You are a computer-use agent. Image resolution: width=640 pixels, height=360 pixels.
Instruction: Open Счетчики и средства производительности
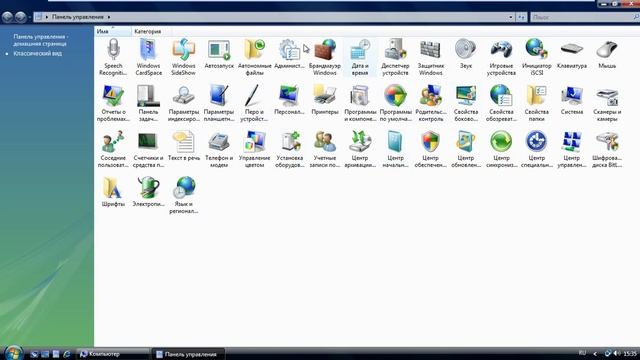pyautogui.click(x=148, y=149)
